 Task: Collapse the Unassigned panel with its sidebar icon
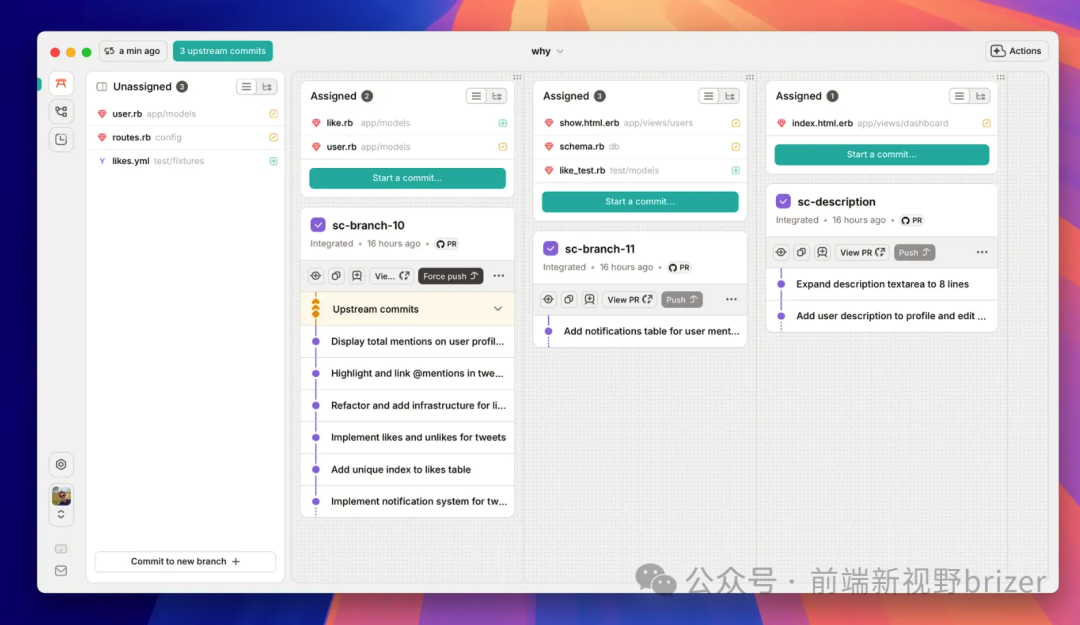point(102,87)
